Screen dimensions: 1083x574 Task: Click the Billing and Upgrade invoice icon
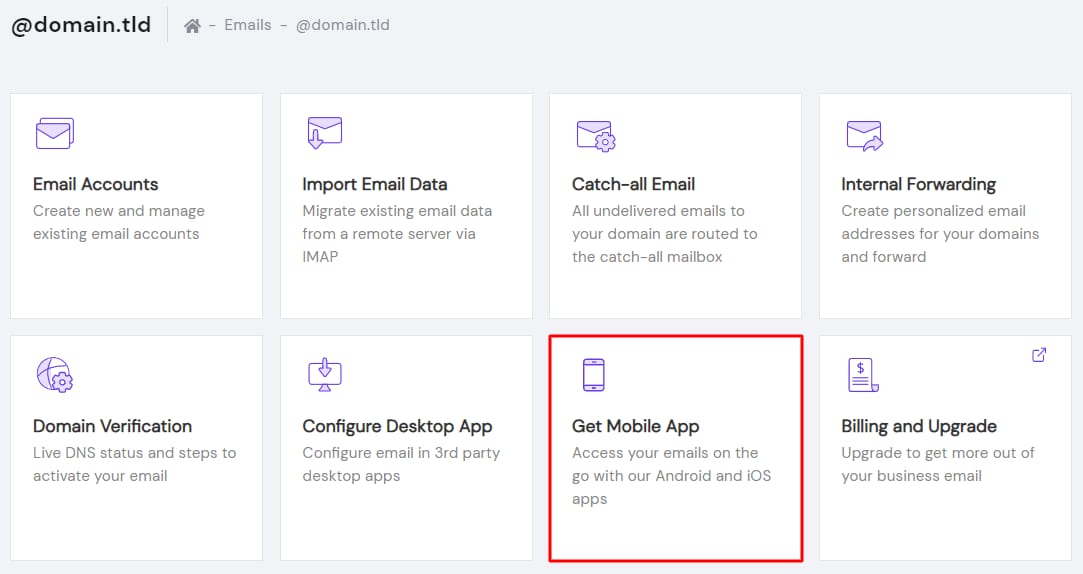point(863,375)
